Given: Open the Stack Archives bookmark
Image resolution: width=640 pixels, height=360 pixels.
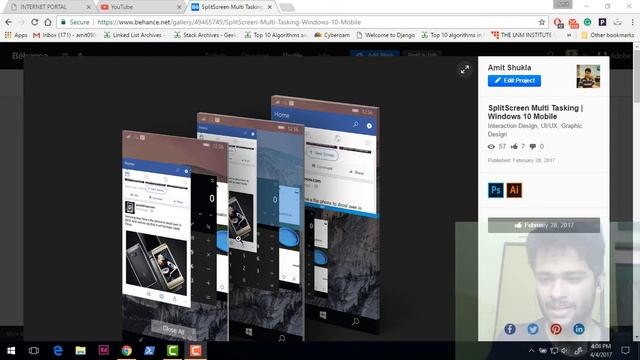Looking at the screenshot, I should [x=205, y=35].
